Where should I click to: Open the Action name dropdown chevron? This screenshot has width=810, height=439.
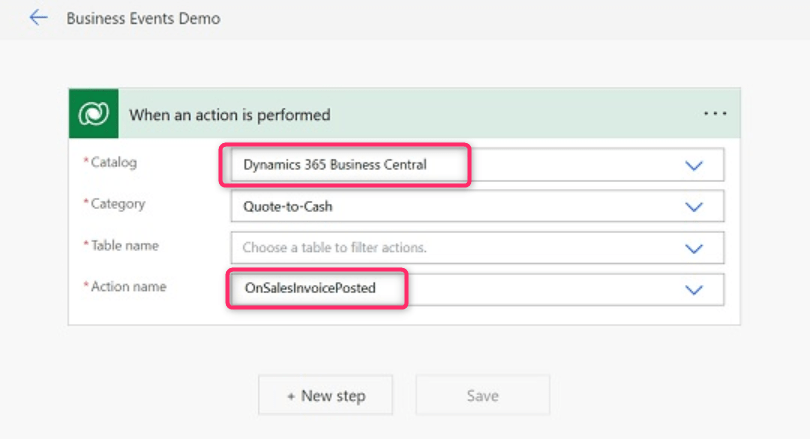coord(694,289)
